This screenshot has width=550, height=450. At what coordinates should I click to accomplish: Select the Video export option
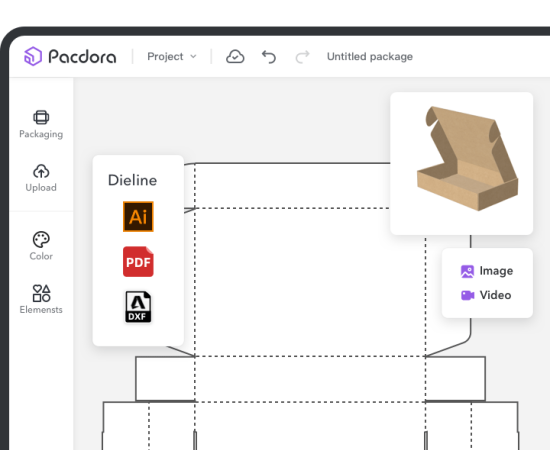pyautogui.click(x=486, y=295)
